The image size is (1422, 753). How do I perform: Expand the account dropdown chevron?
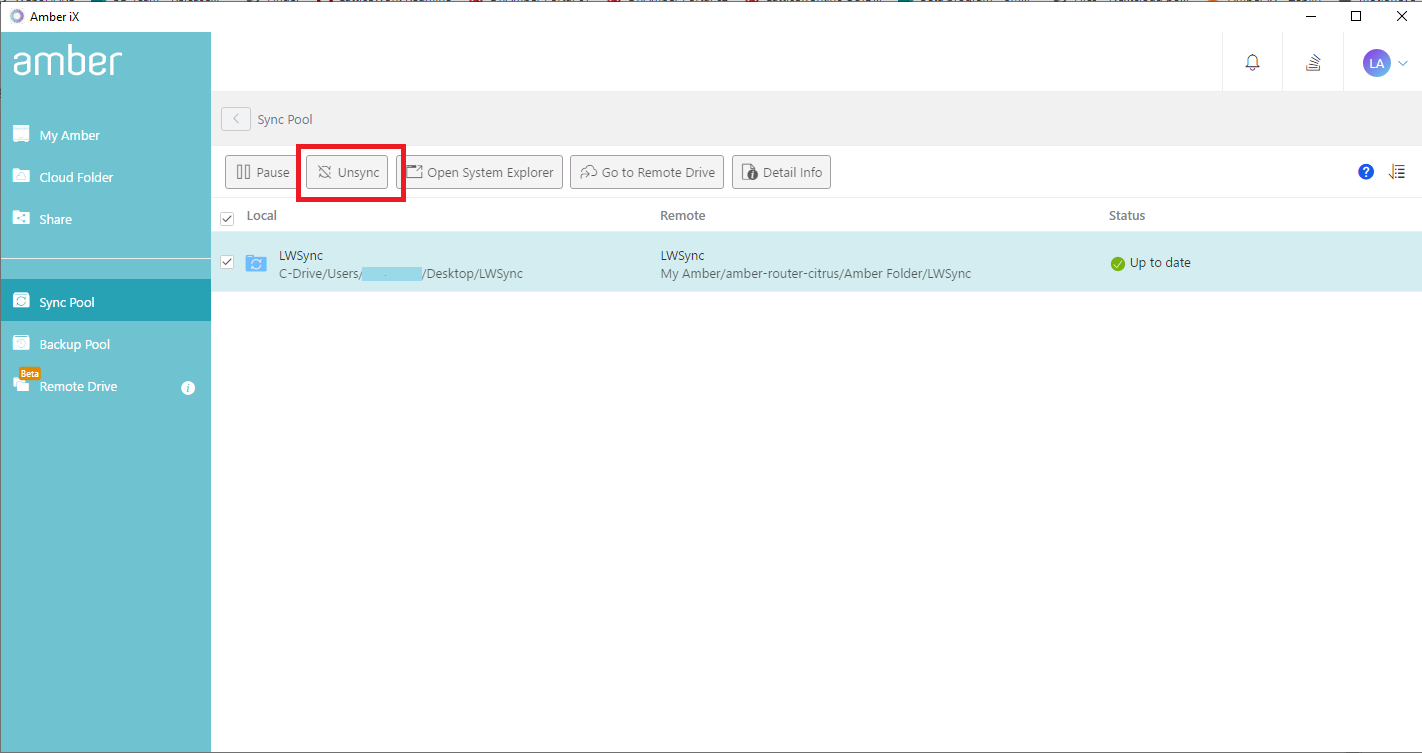(1403, 63)
